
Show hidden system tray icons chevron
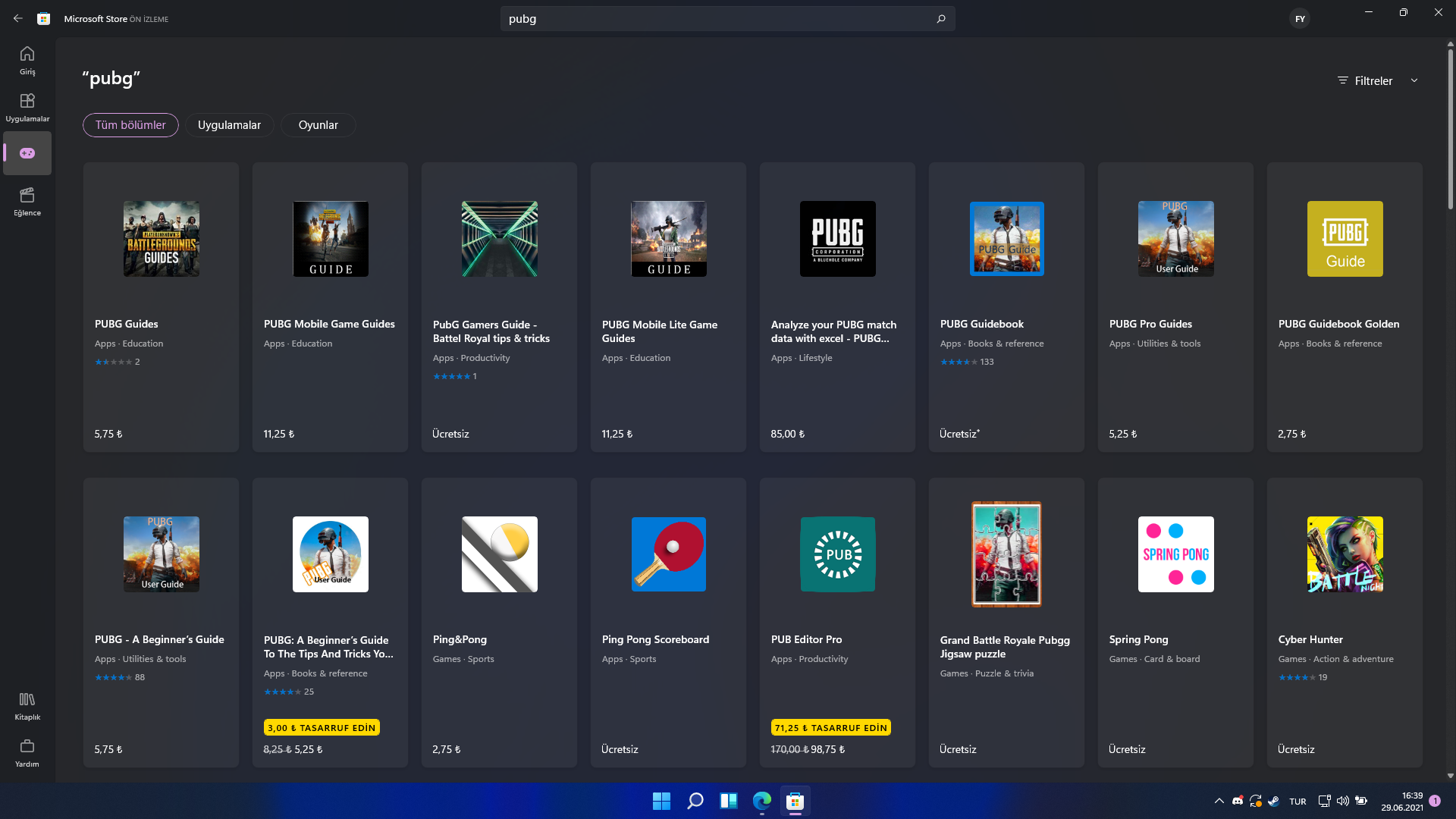click(x=1219, y=801)
